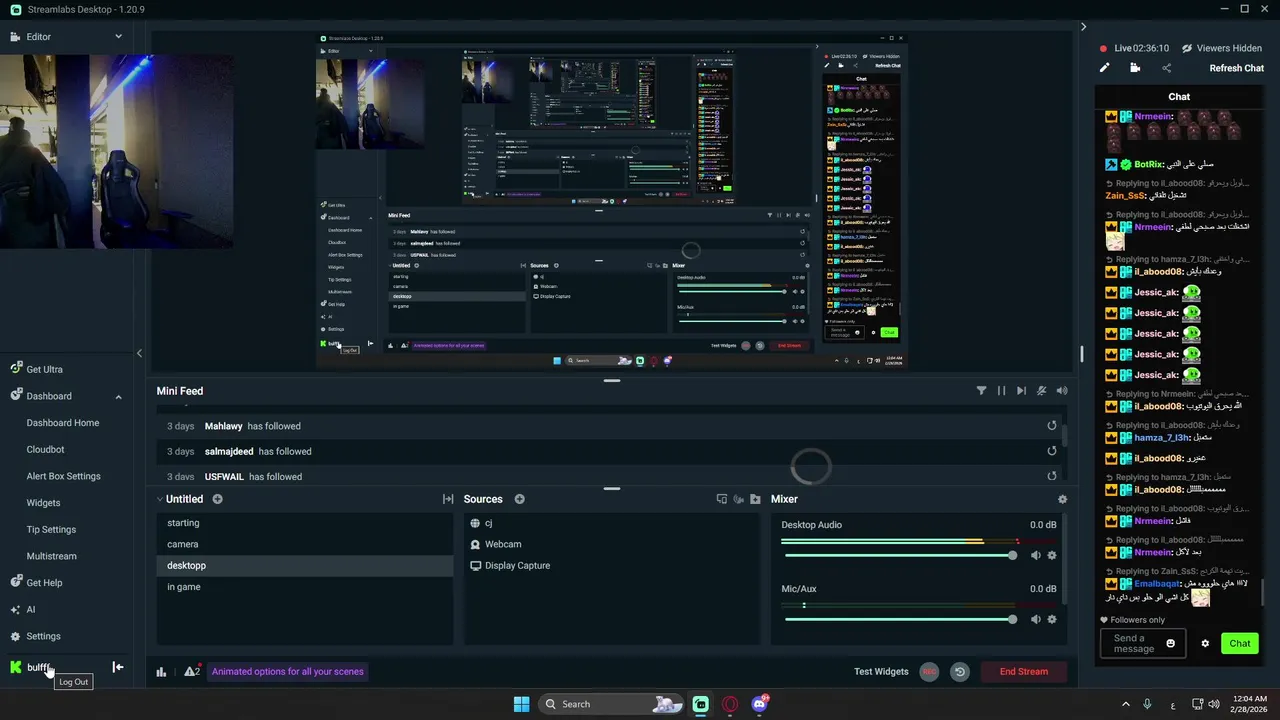Image resolution: width=1280 pixels, height=720 pixels.
Task: Click the add folder icon in Sources header
Action: point(756,499)
